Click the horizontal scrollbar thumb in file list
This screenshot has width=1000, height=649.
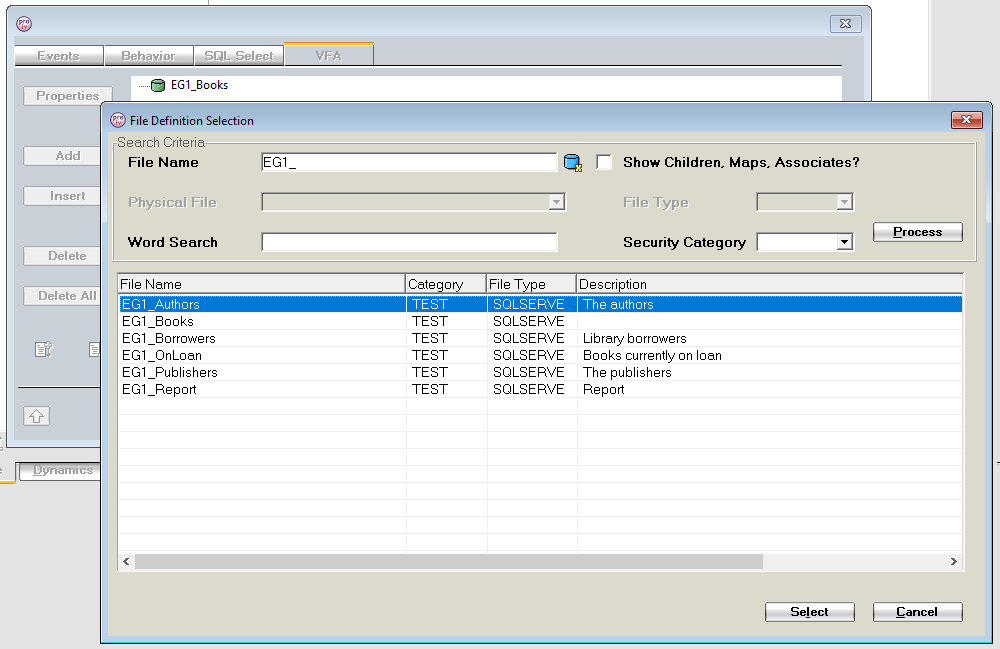[x=449, y=562]
